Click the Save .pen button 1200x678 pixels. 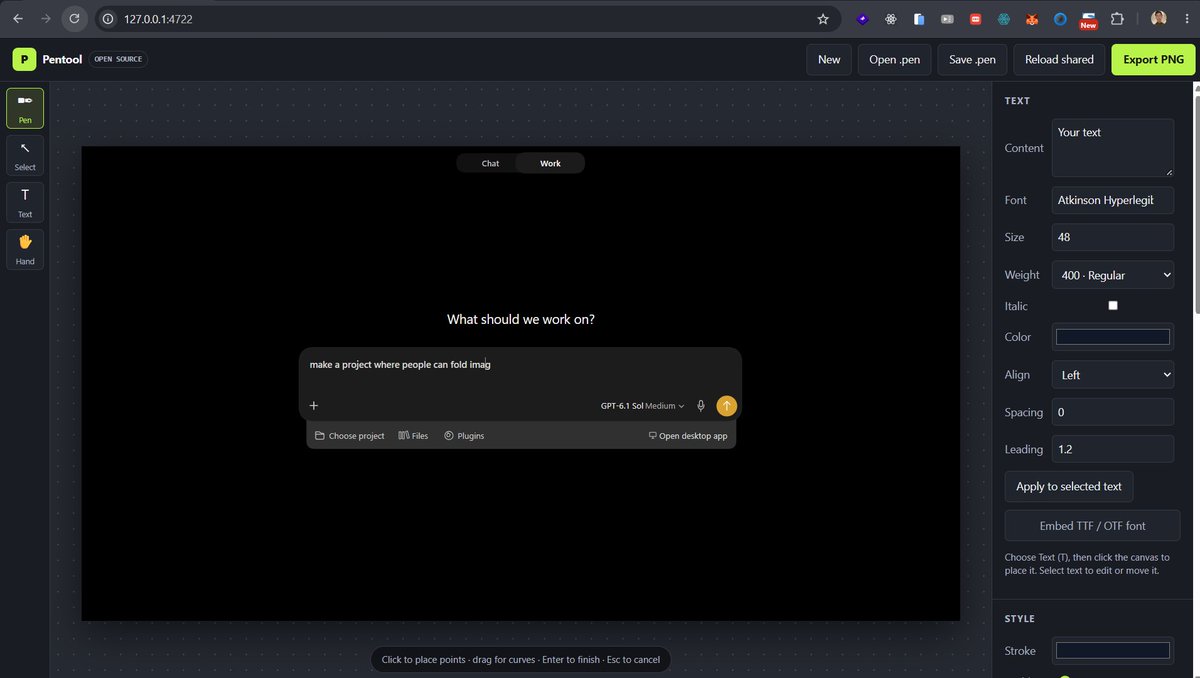(972, 59)
